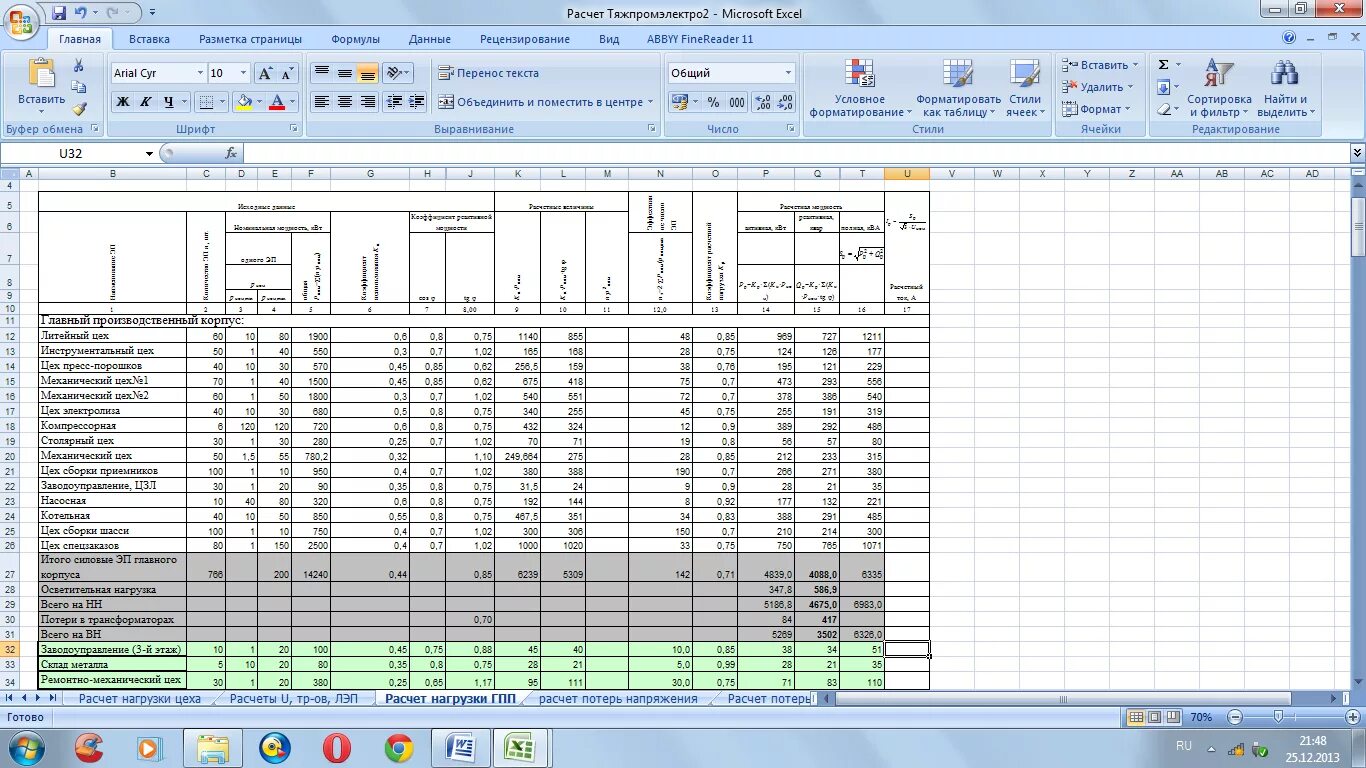
Task: Open Найти и выделить menu
Action: pos(1284,88)
